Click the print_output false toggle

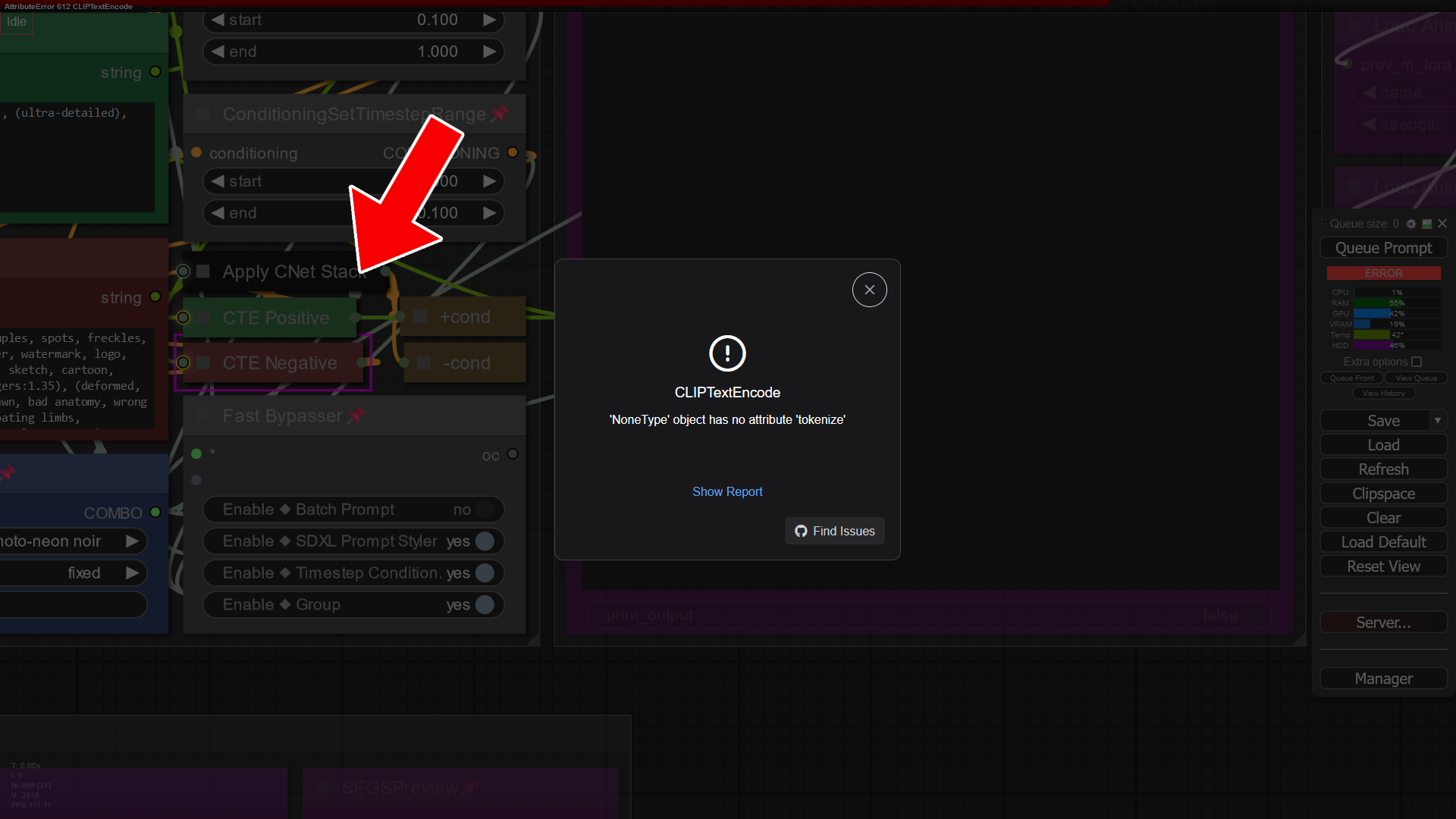point(929,616)
